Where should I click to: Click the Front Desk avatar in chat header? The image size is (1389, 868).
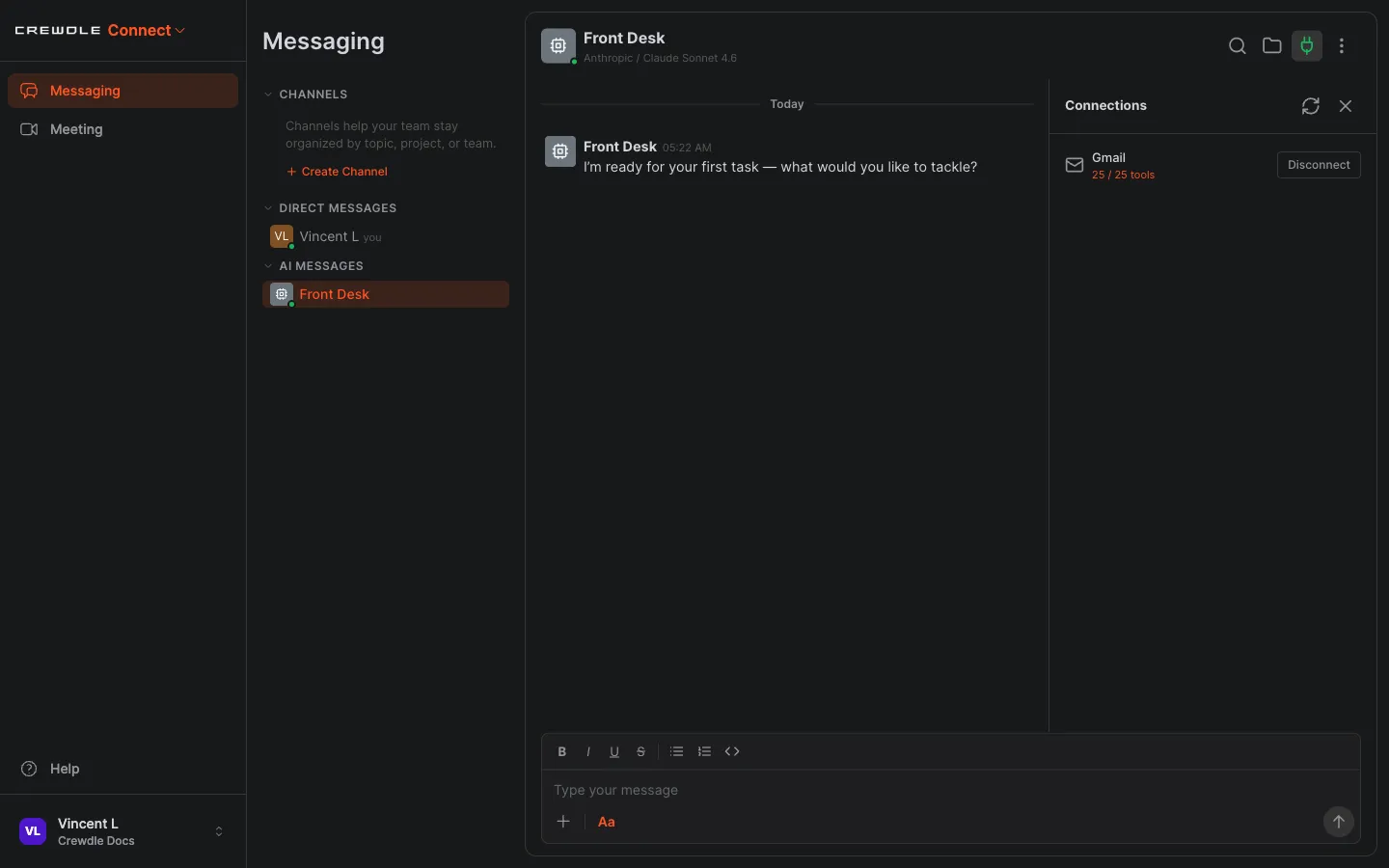pos(558,45)
